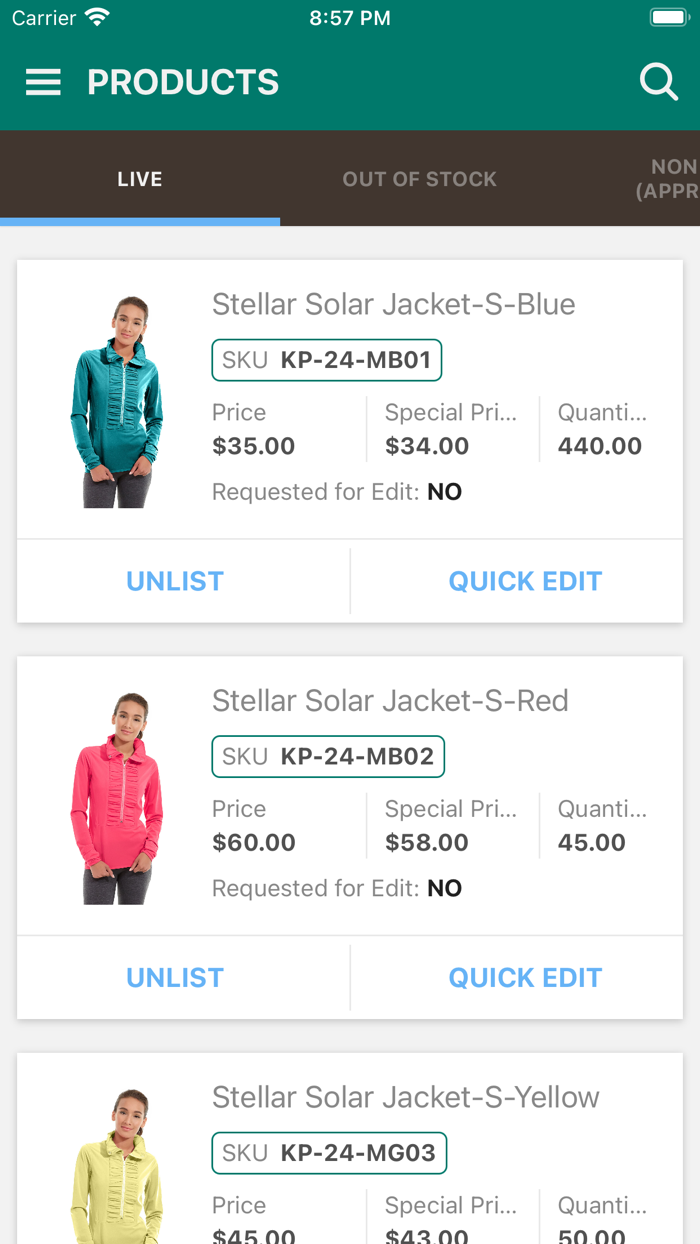Switch to the OUT OF STOCK tab
The width and height of the screenshot is (700, 1244).
coord(420,178)
